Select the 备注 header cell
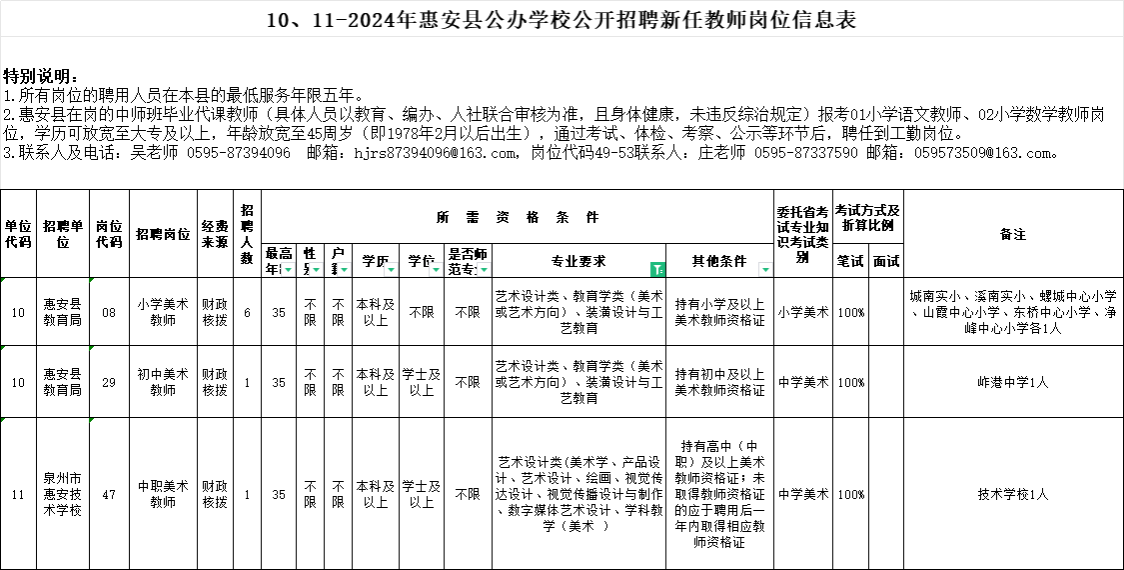Viewport: 1124px width, 570px height. click(x=1012, y=234)
